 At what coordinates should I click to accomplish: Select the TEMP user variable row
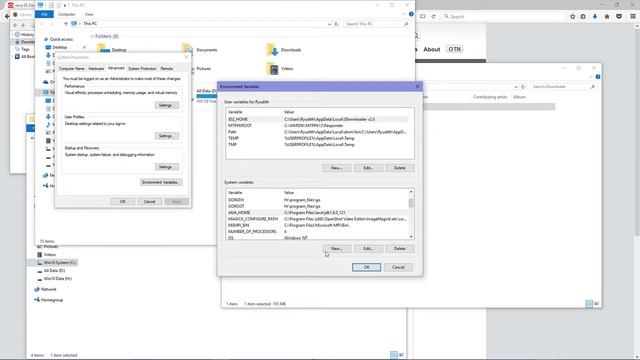(x=317, y=138)
